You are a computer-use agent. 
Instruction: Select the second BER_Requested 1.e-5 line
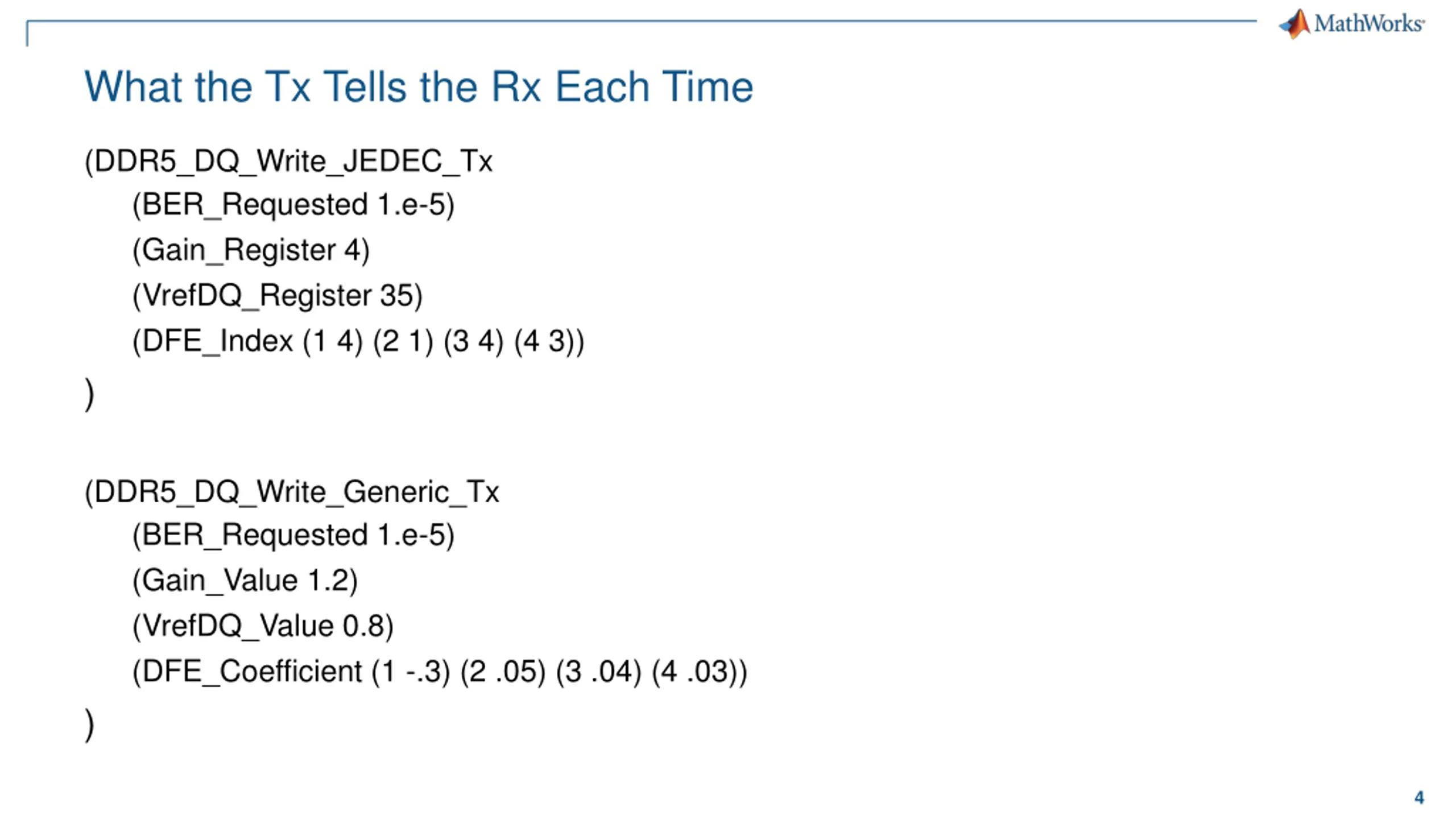pos(293,535)
